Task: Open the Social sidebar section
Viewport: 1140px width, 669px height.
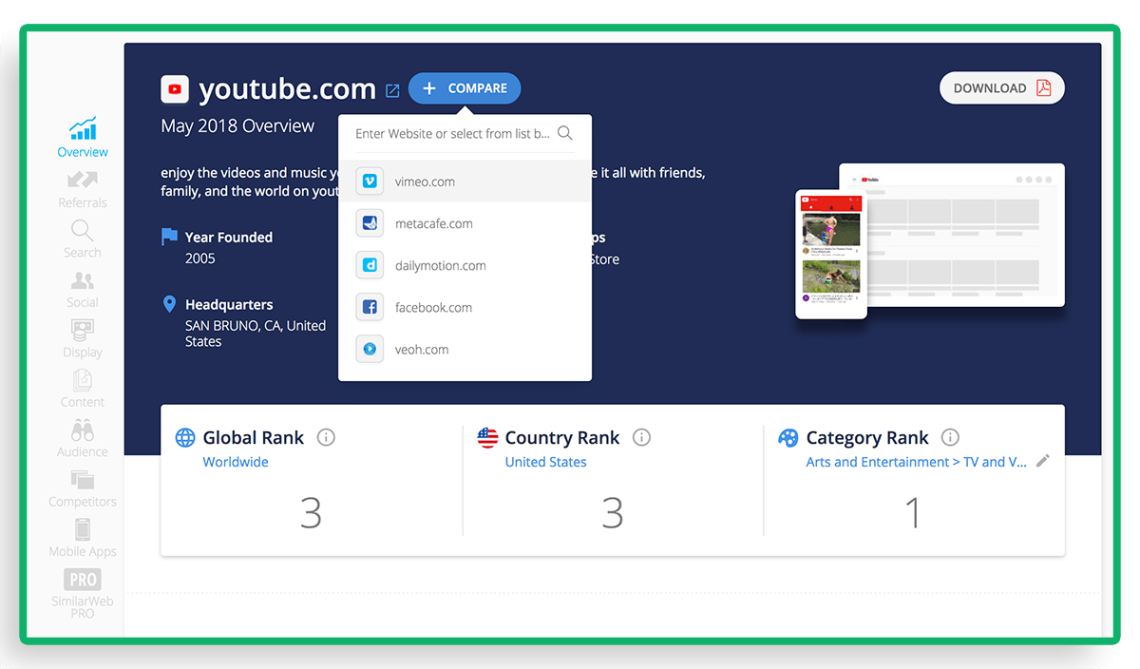Action: [82, 289]
